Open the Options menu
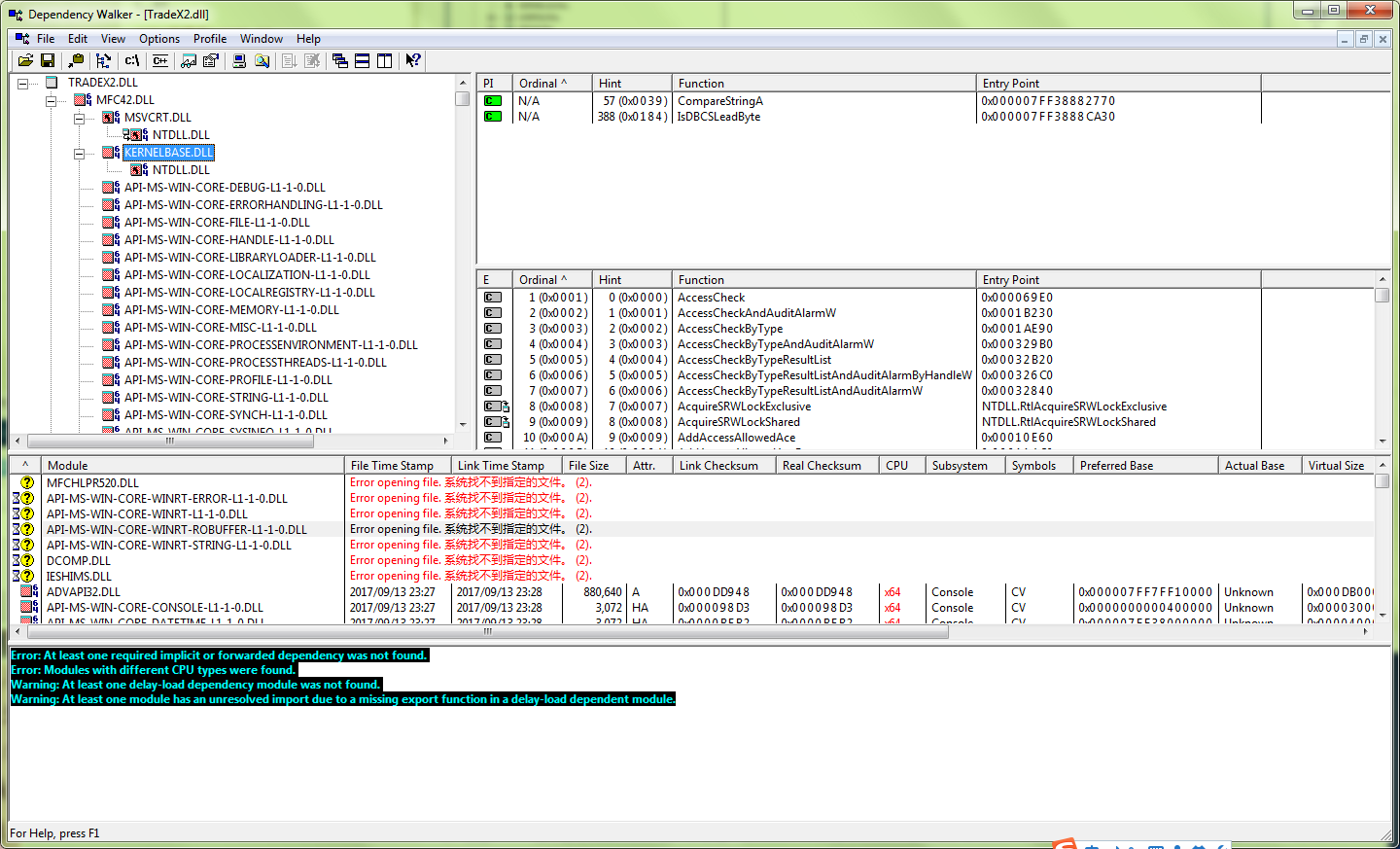The height and width of the screenshot is (849, 1400). click(x=158, y=39)
